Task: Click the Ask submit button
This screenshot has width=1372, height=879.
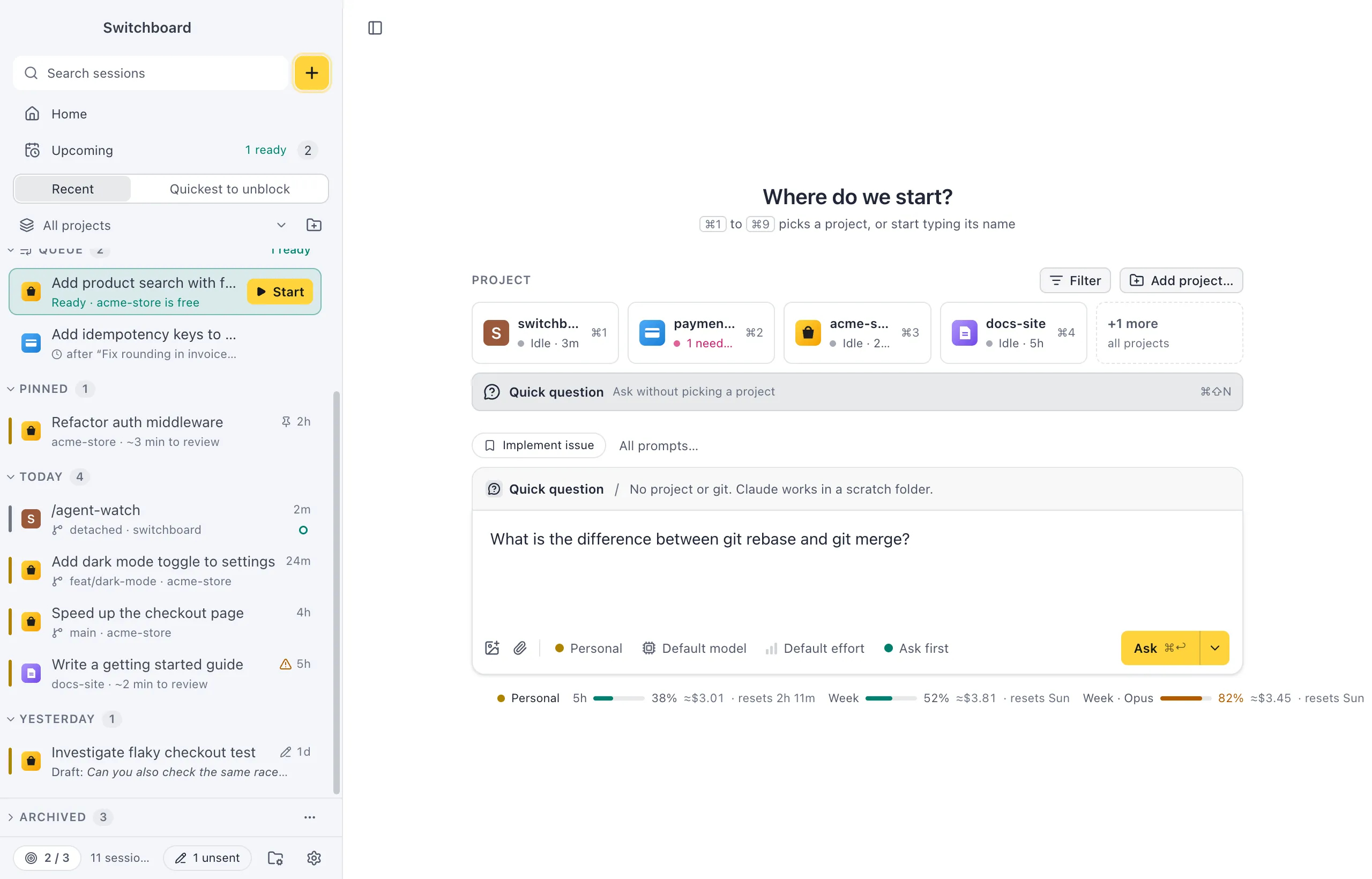Action: click(x=1160, y=648)
